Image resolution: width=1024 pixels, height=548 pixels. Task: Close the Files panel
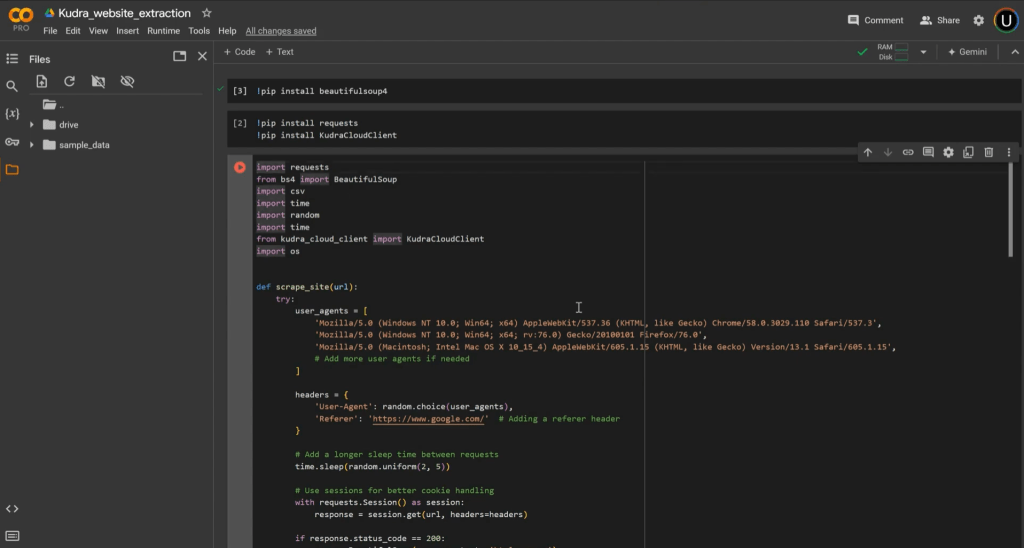(202, 56)
